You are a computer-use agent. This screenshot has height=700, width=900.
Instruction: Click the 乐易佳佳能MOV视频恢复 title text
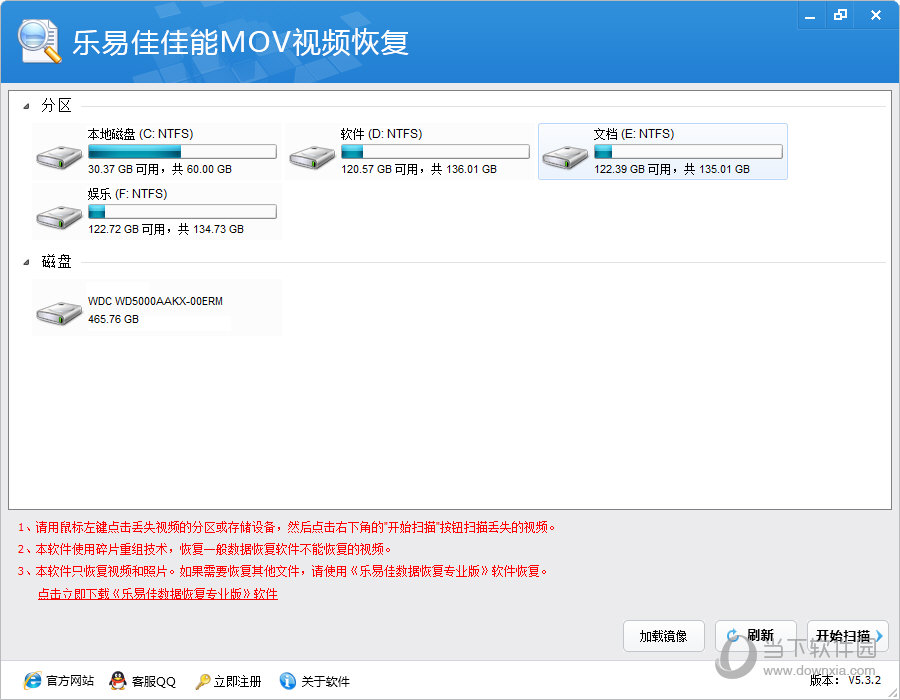point(240,42)
